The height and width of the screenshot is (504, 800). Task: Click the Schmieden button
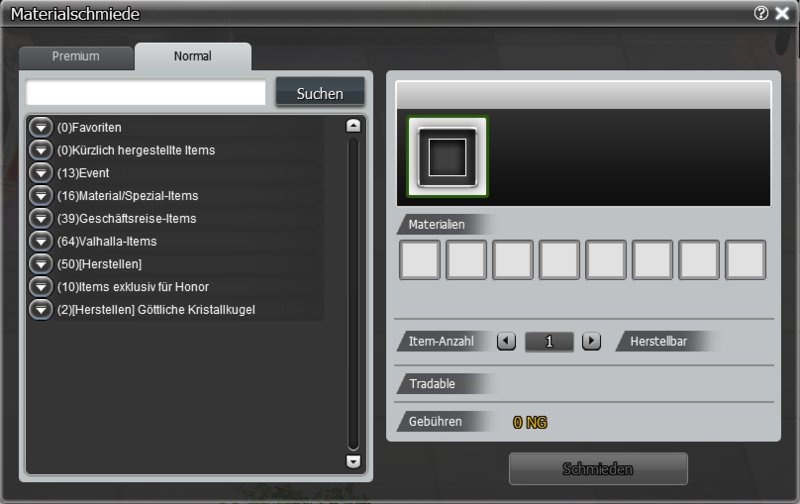tap(598, 468)
